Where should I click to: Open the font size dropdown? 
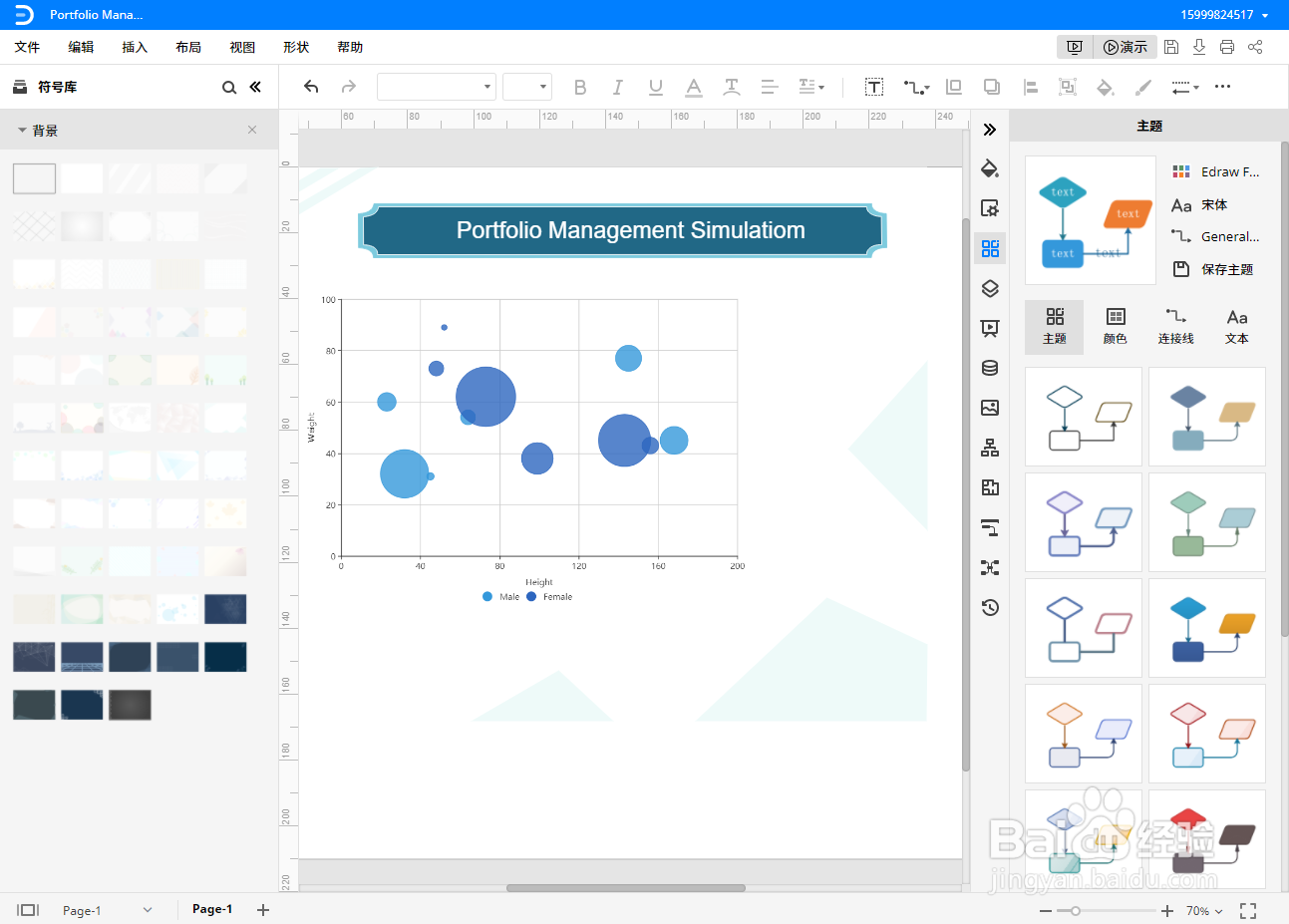pos(527,87)
